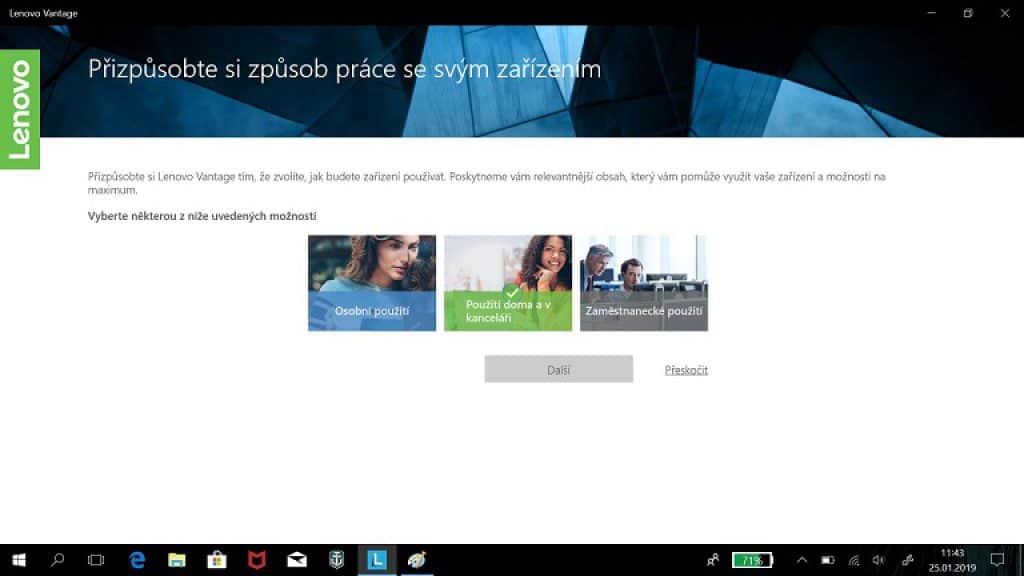Image resolution: width=1024 pixels, height=576 pixels.
Task: Select the Osobní použití card
Action: [x=372, y=283]
